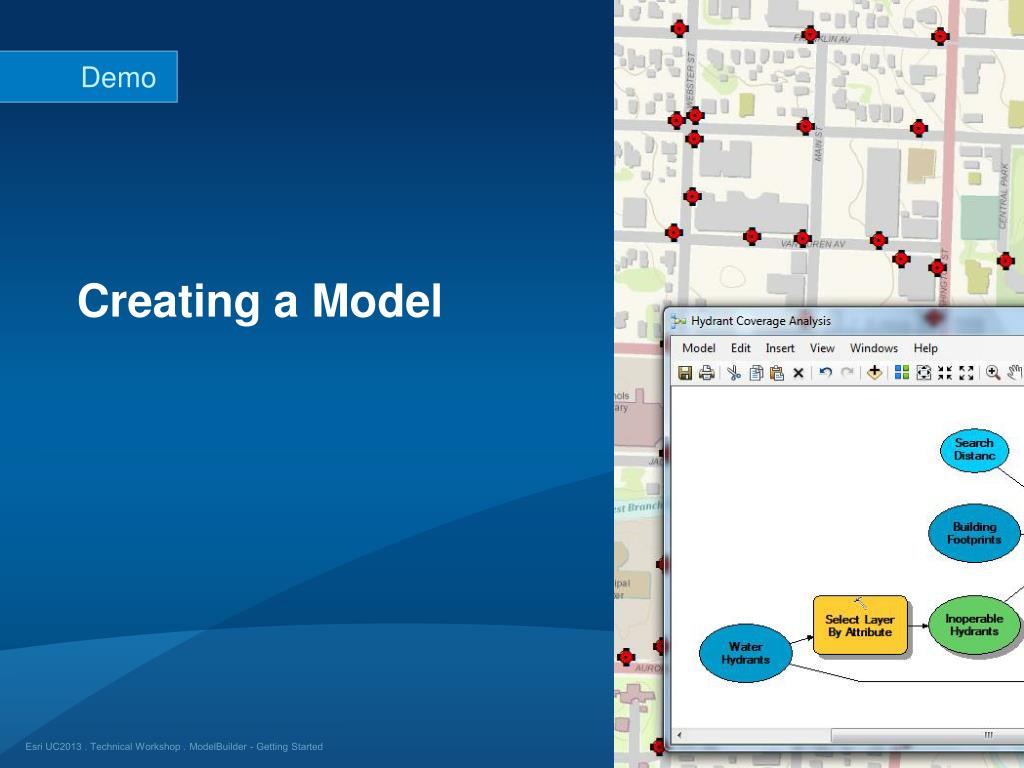1024x768 pixels.
Task: Save the Hydrant Coverage Analysis model
Action: [685, 373]
